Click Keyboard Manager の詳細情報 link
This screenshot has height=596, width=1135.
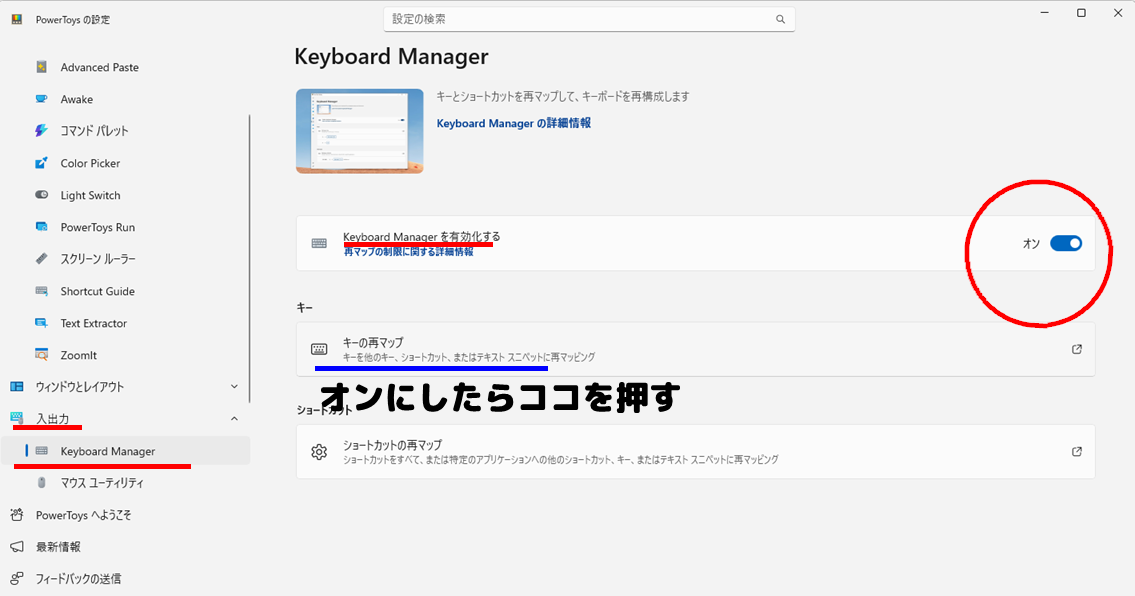pyautogui.click(x=513, y=123)
